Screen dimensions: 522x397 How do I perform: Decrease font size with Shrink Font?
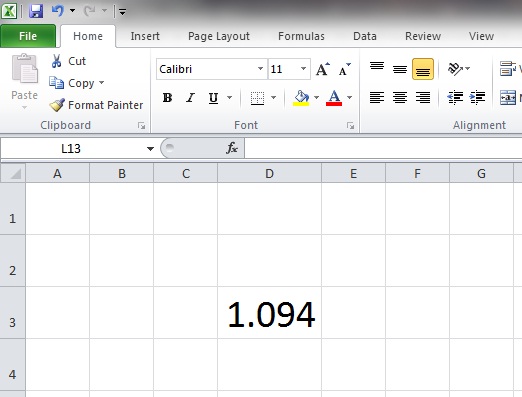(x=344, y=69)
